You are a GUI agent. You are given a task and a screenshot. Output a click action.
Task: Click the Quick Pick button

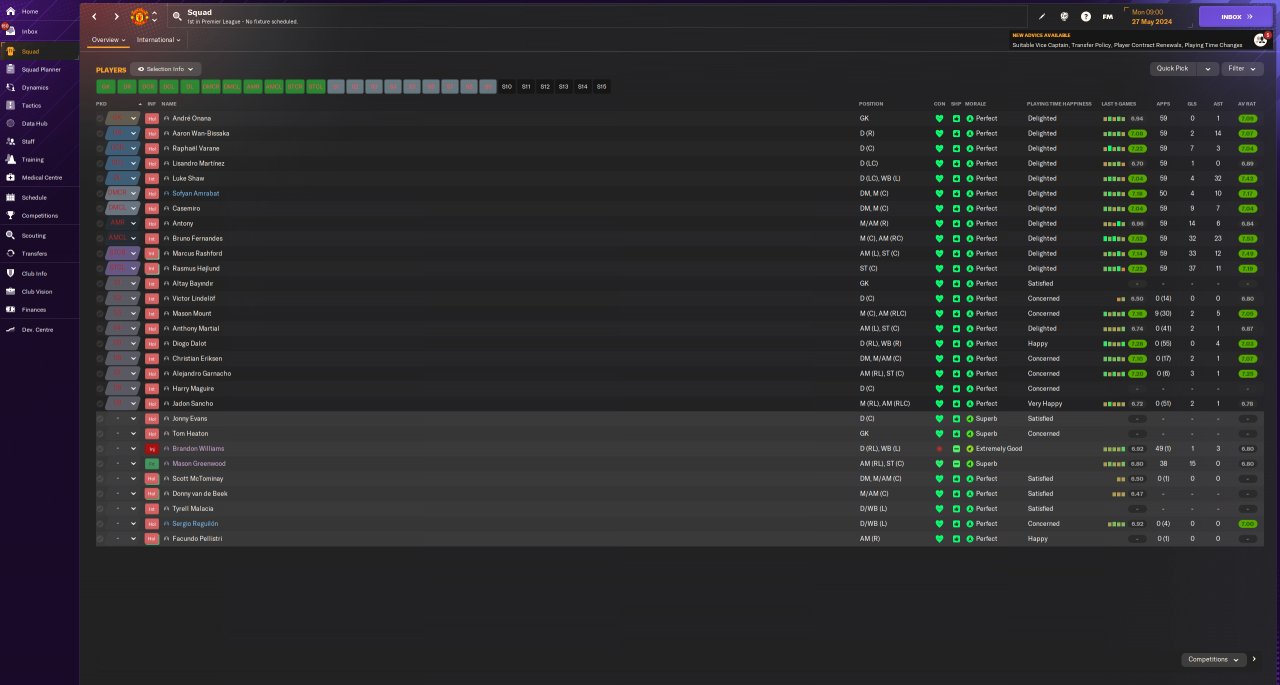1173,69
